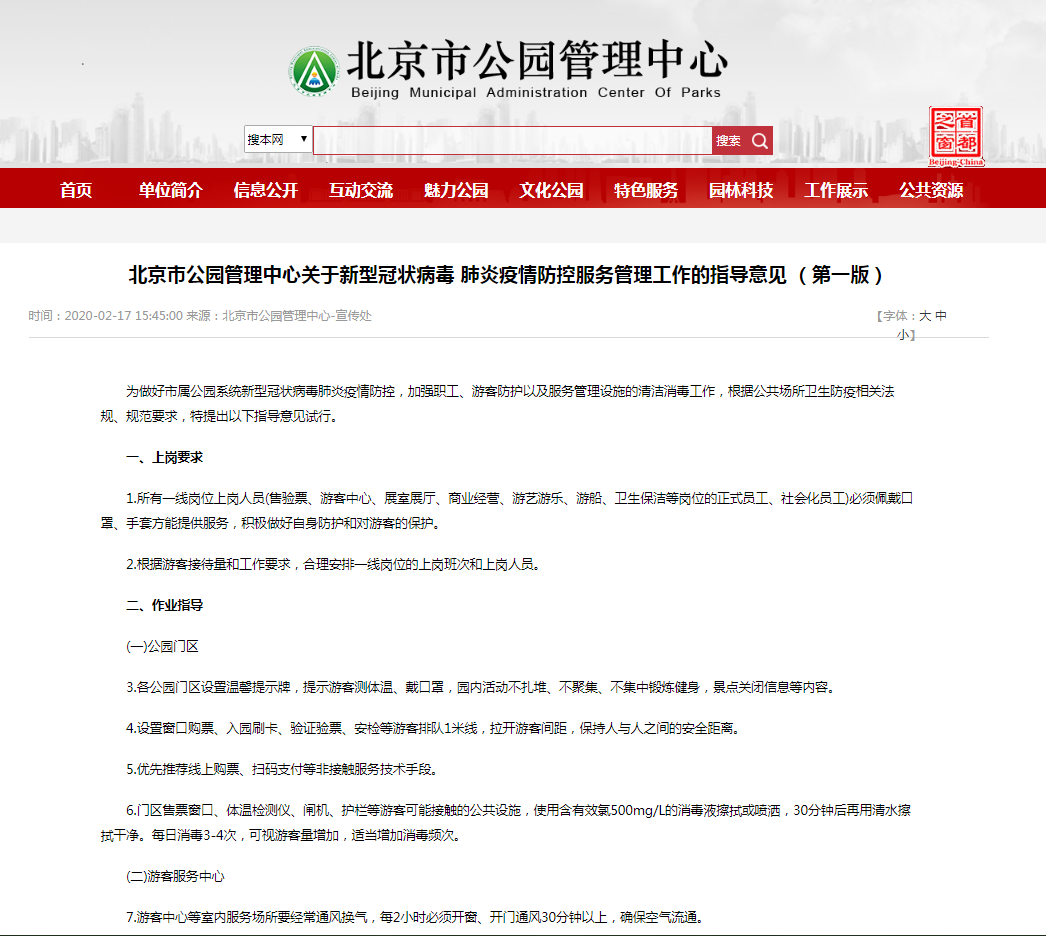This screenshot has width=1046, height=936.
Task: Open the 互动交流 navigation item
Action: [361, 190]
